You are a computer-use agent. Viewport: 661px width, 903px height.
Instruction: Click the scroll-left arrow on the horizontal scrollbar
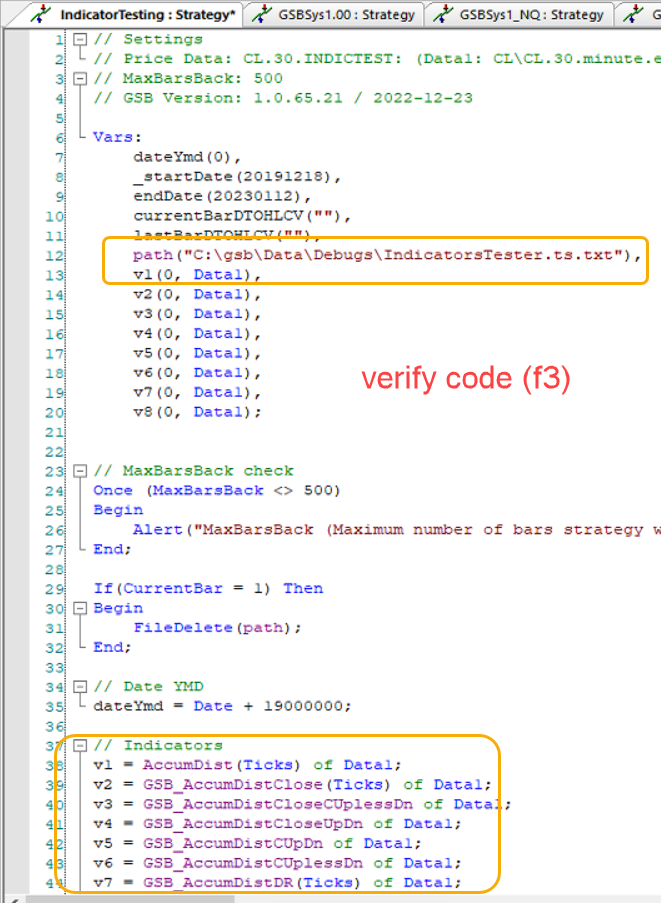12,896
